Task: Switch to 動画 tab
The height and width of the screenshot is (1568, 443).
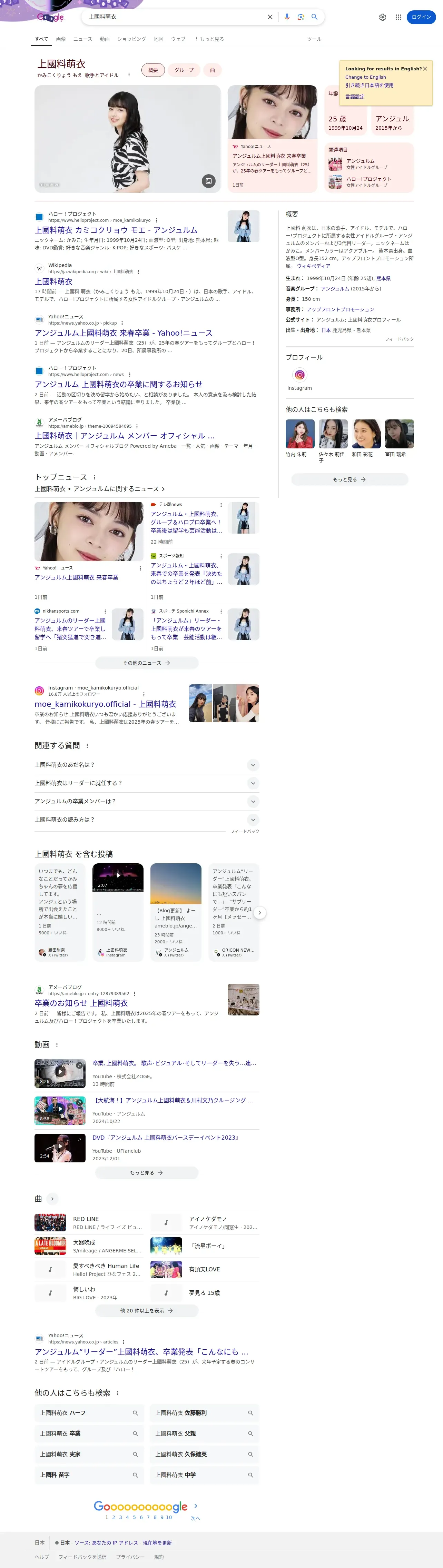Action: pyautogui.click(x=105, y=39)
